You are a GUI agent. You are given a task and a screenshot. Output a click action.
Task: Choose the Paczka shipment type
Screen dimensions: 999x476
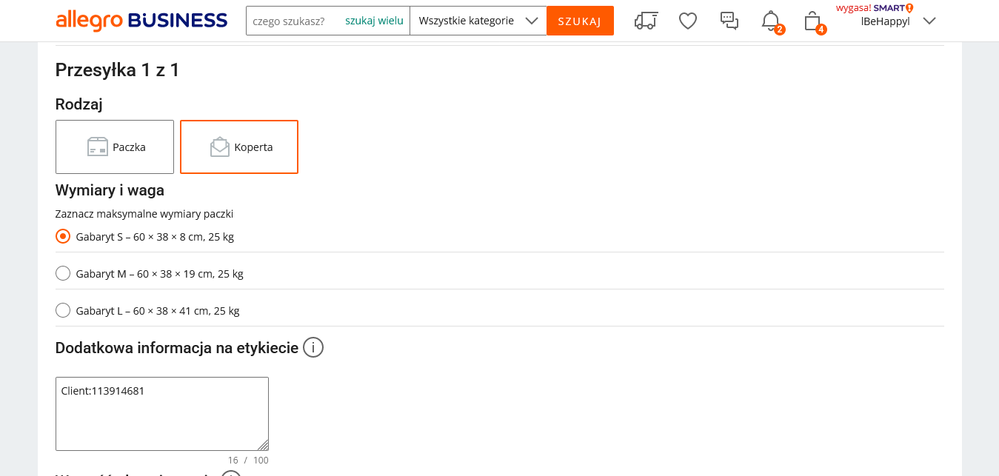pos(115,147)
